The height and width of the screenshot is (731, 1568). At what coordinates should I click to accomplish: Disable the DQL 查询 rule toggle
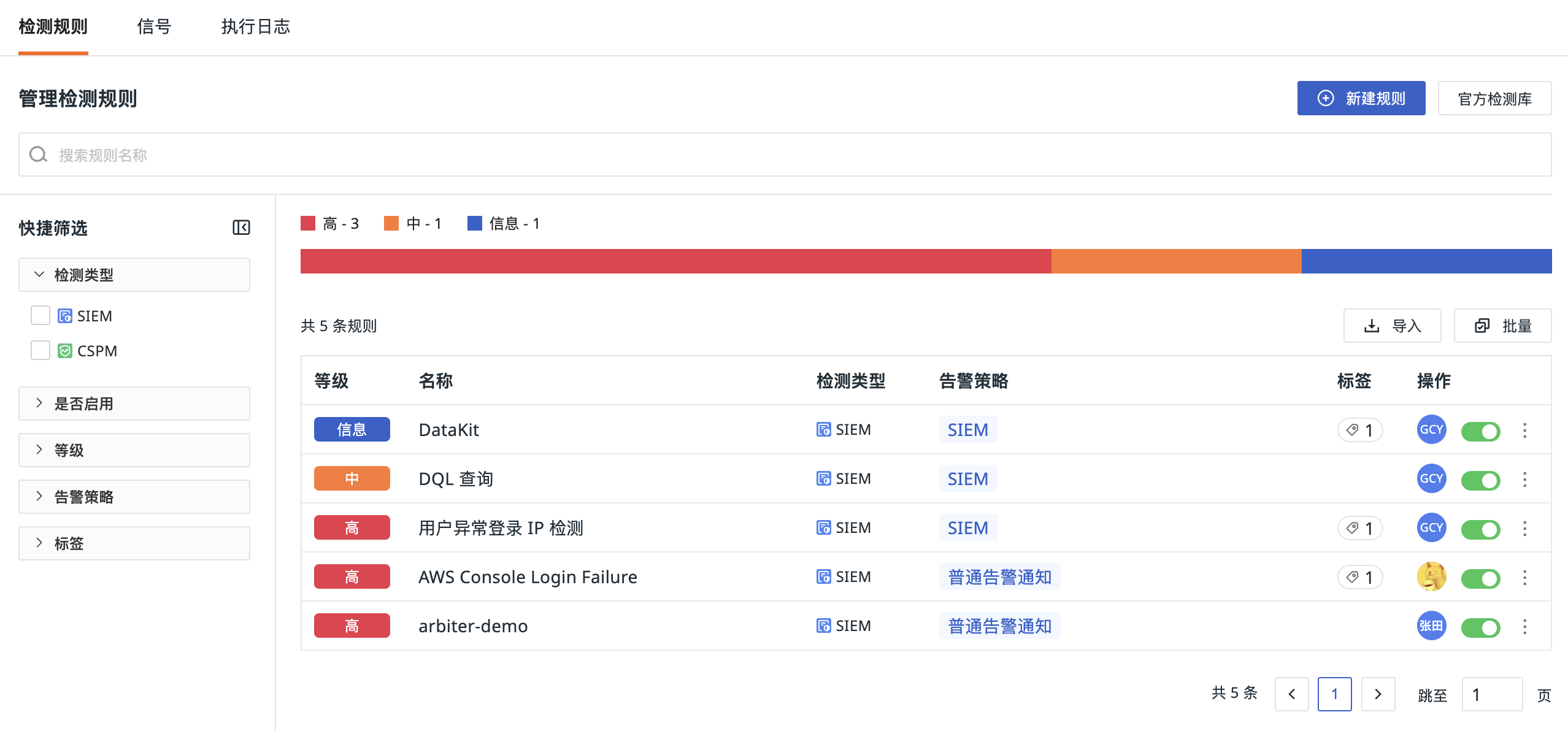pos(1480,480)
